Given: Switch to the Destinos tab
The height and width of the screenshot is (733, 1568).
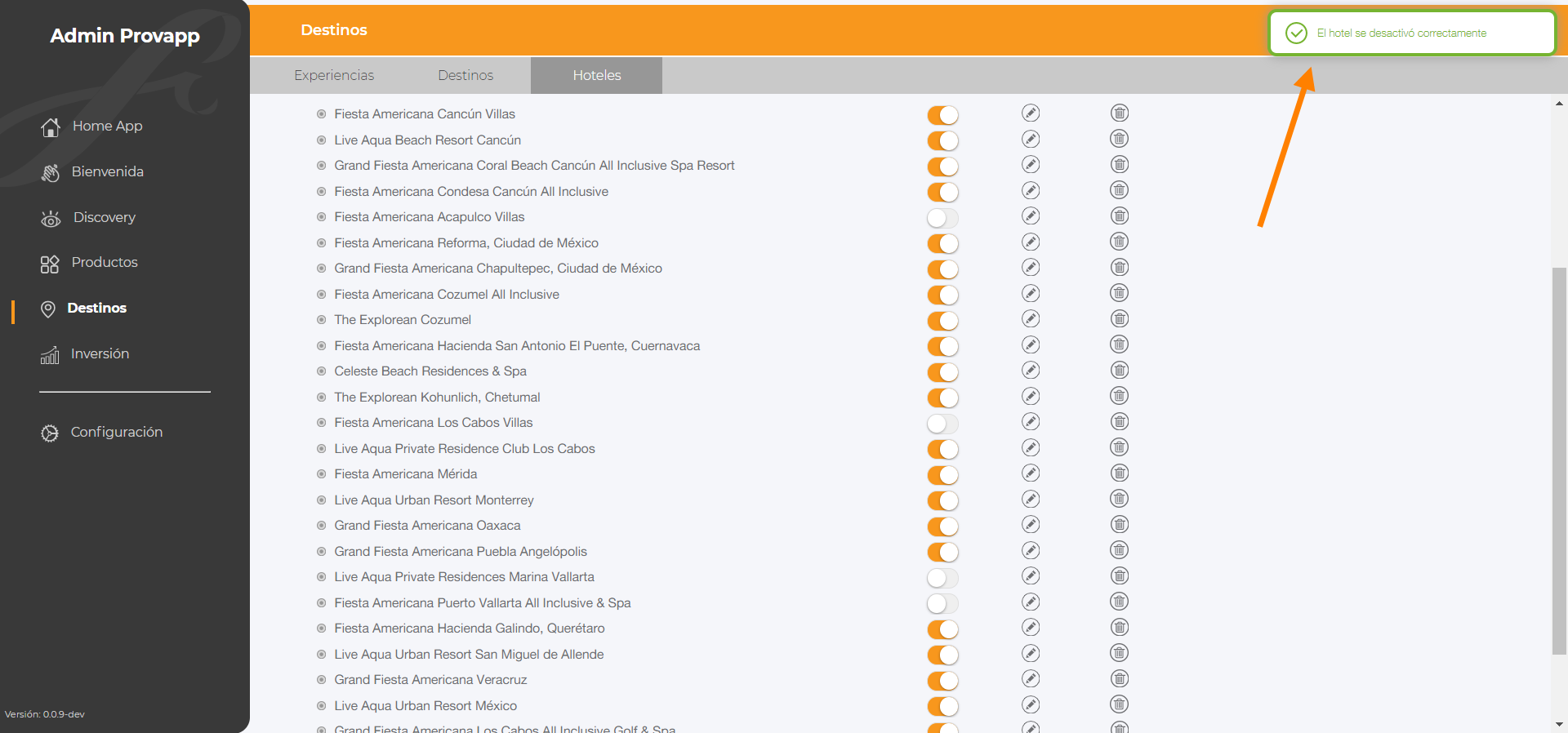Looking at the screenshot, I should (x=465, y=75).
